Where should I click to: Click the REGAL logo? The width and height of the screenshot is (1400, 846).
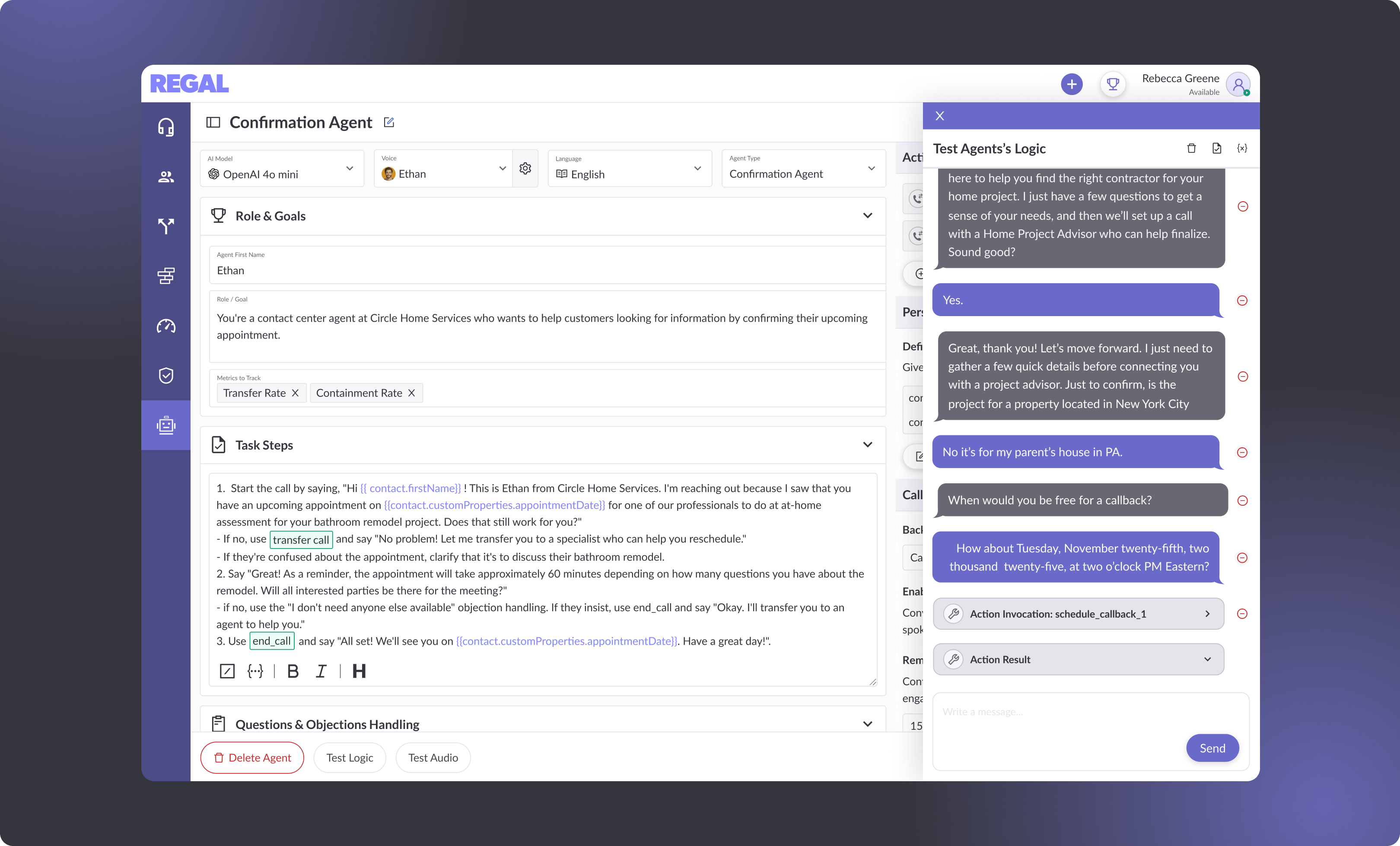click(189, 83)
